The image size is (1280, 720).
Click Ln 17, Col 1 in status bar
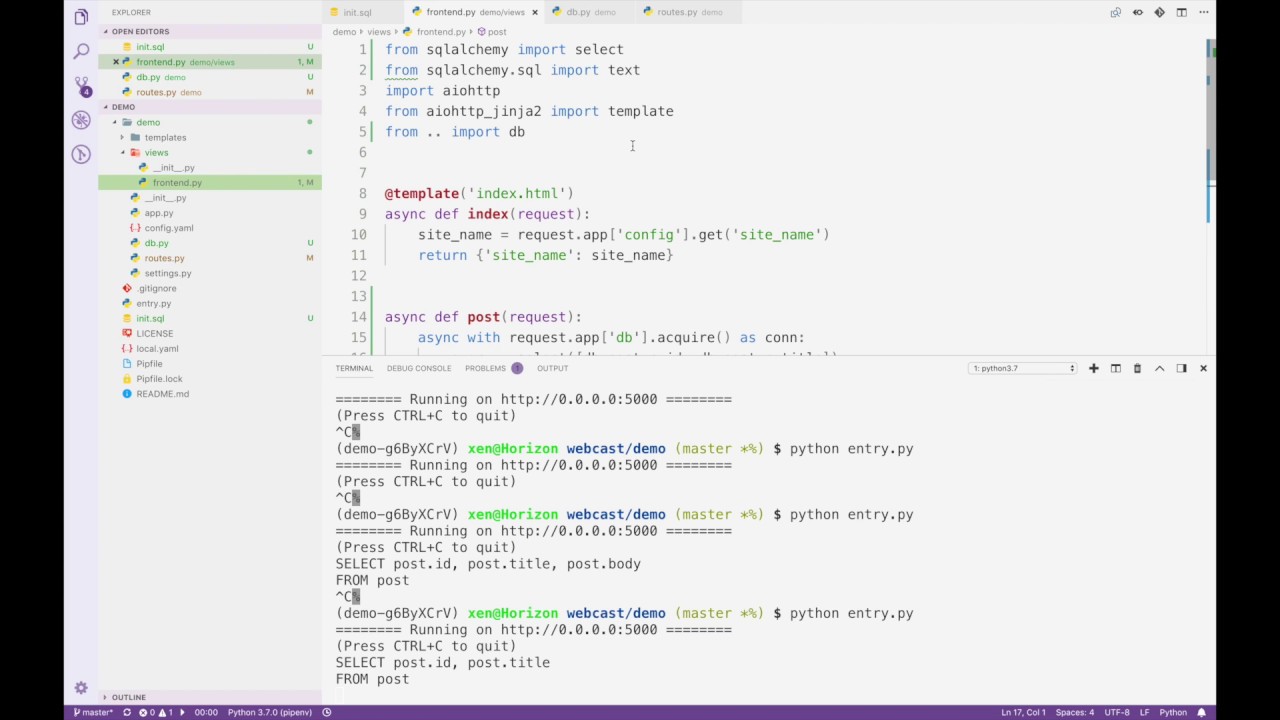(x=1023, y=712)
